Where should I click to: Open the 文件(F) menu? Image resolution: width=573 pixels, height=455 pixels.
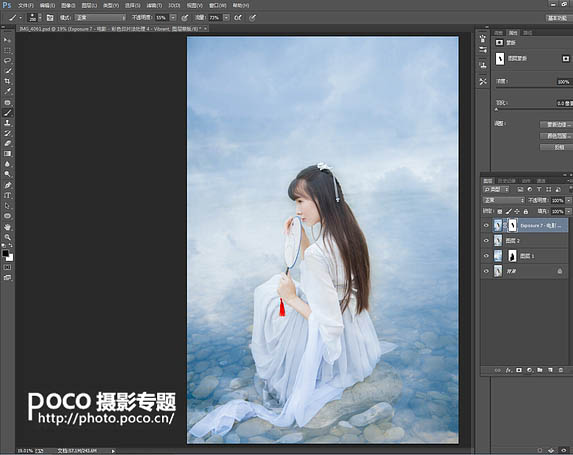pyautogui.click(x=26, y=5)
